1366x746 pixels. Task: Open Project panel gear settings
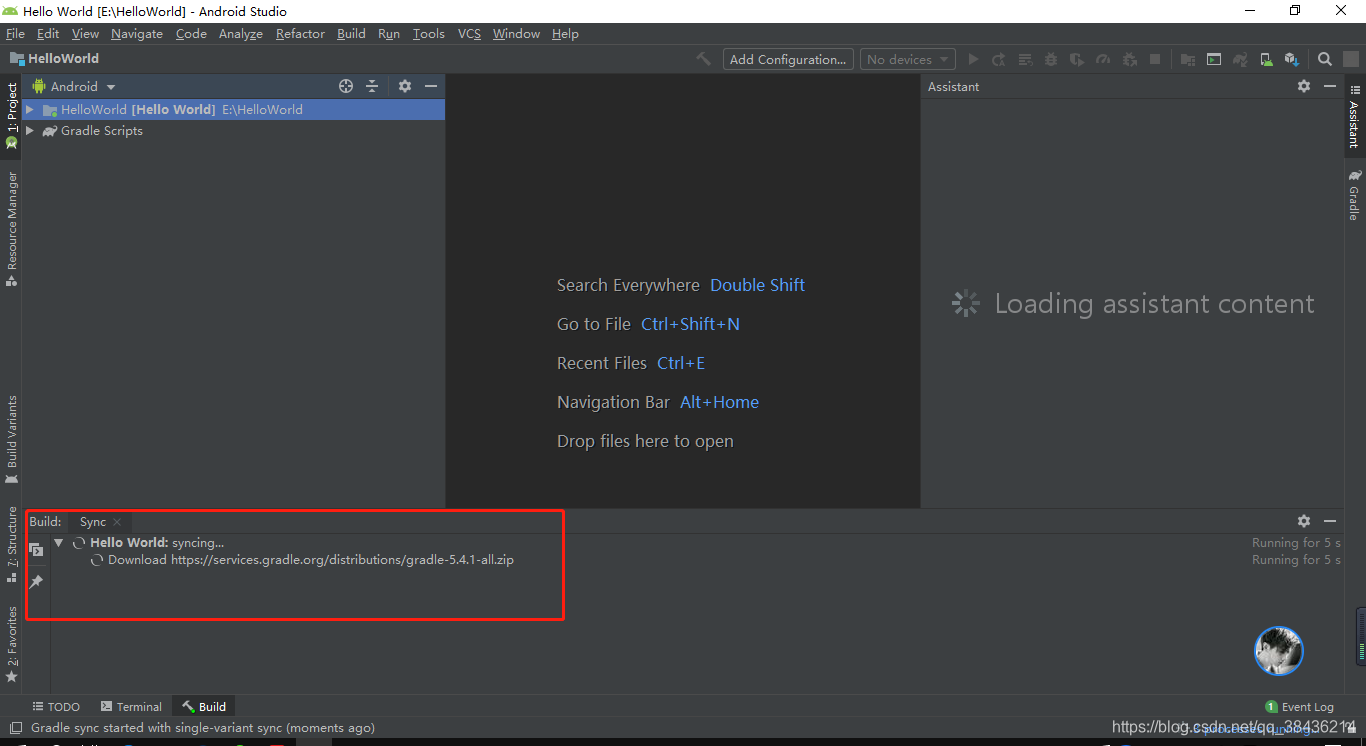405,86
